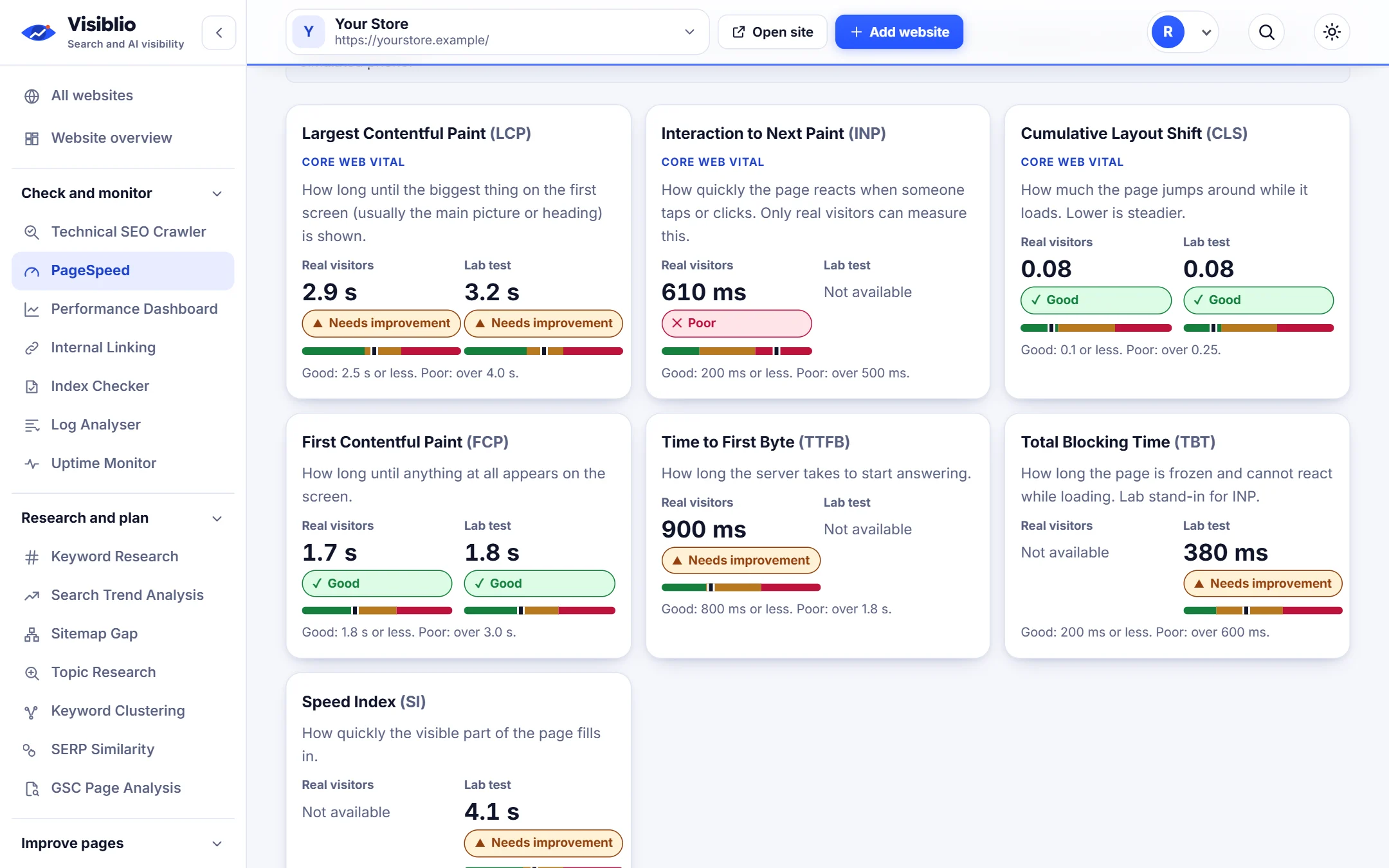Click the Y store avatar tile

[309, 32]
